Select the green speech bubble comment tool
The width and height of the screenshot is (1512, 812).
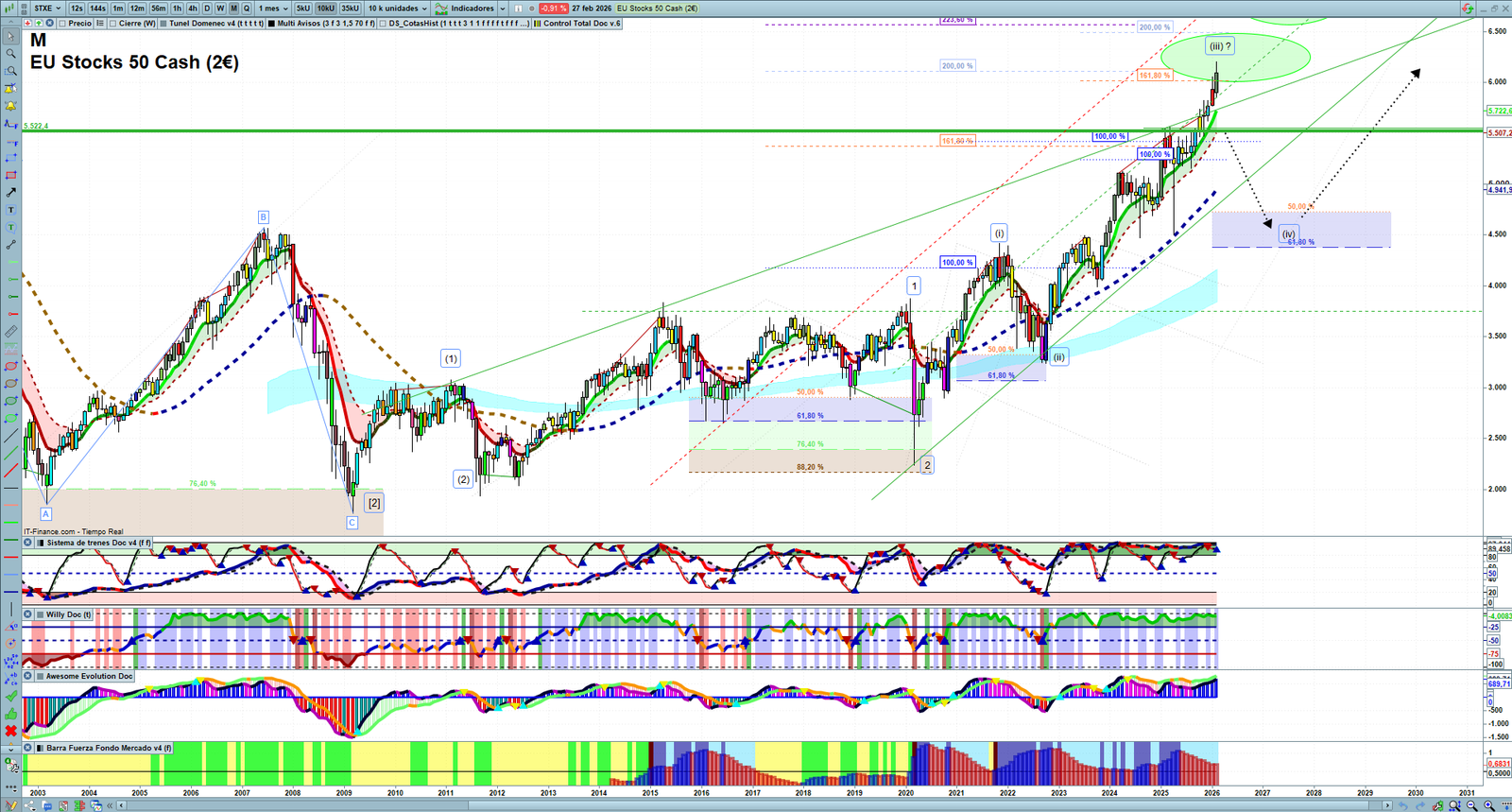(10, 227)
